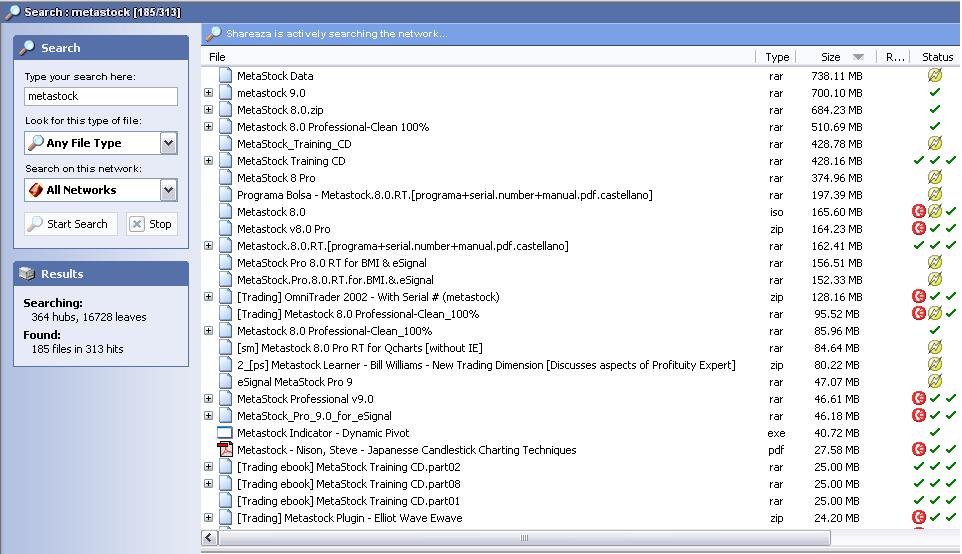Click the green checkmark on Metastock Indicator - Dynamic Pivot row
This screenshot has width=962, height=554.
tap(934, 433)
